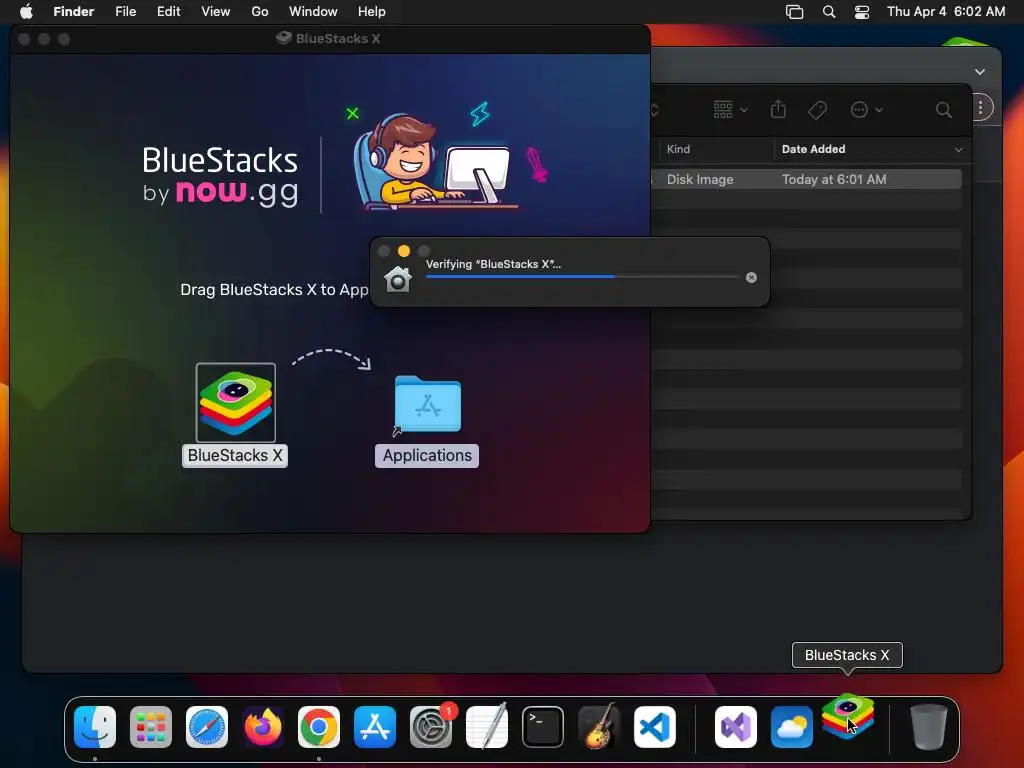Select the Applications folder shortcut

coord(428,405)
